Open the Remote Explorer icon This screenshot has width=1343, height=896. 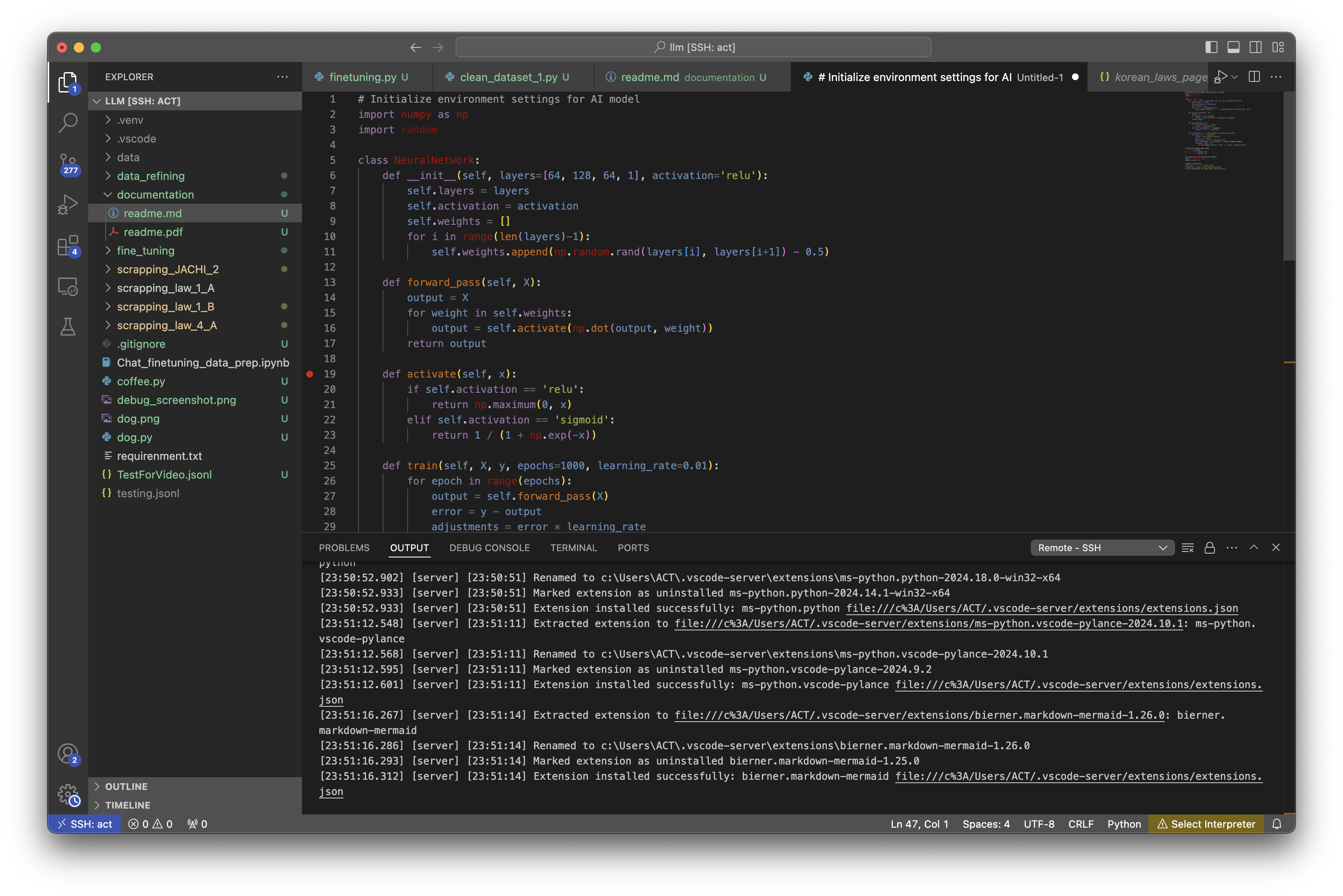pos(68,286)
